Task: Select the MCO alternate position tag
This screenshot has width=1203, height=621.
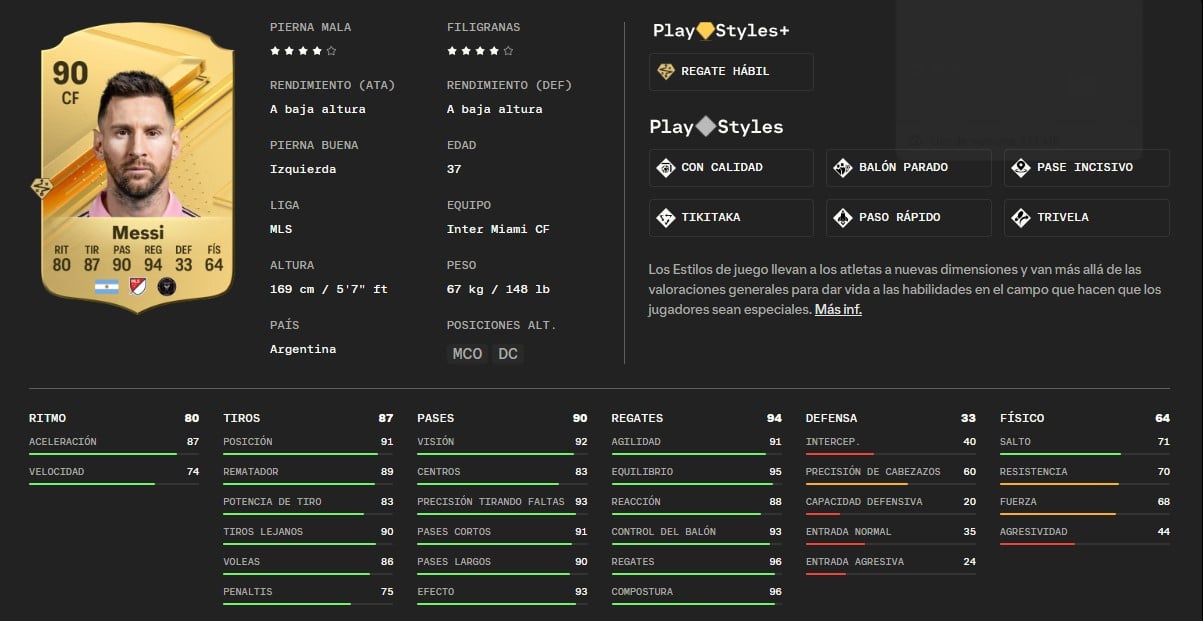Action: [x=467, y=354]
